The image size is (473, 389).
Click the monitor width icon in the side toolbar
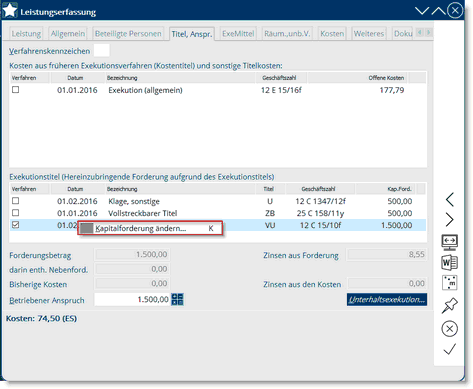(x=449, y=242)
